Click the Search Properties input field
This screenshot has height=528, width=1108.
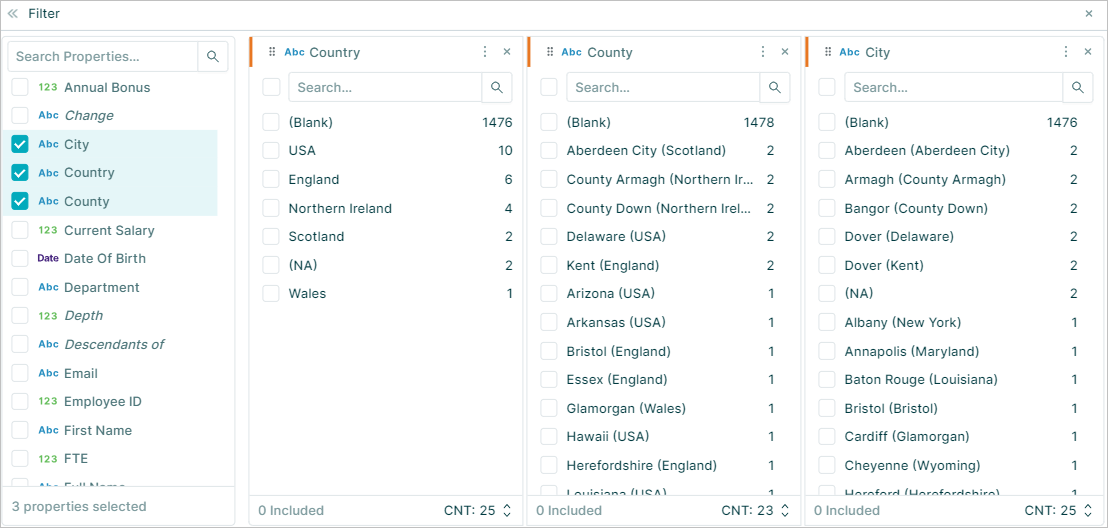[103, 57]
